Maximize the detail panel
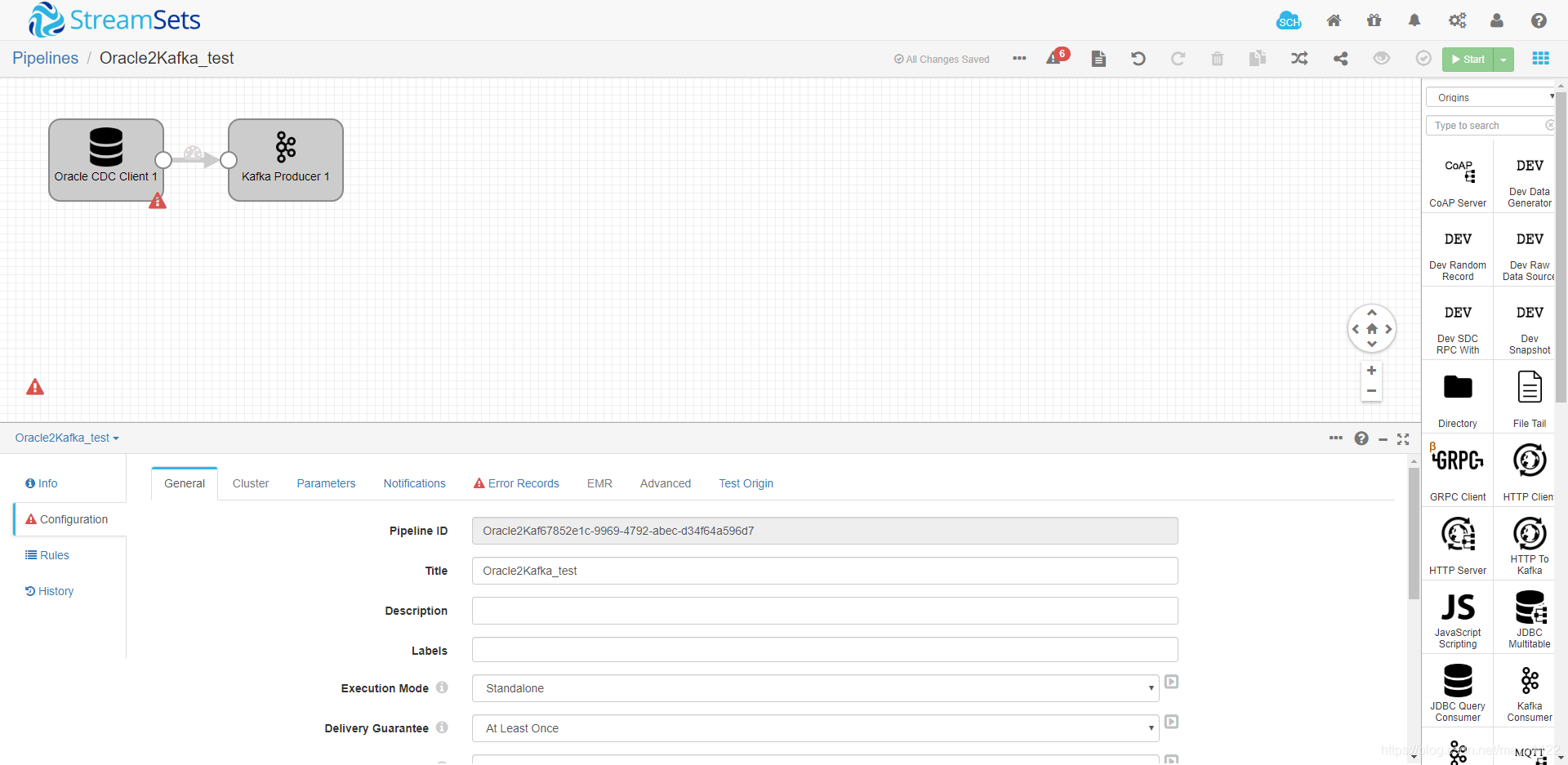This screenshot has width=1568, height=765. (1403, 439)
